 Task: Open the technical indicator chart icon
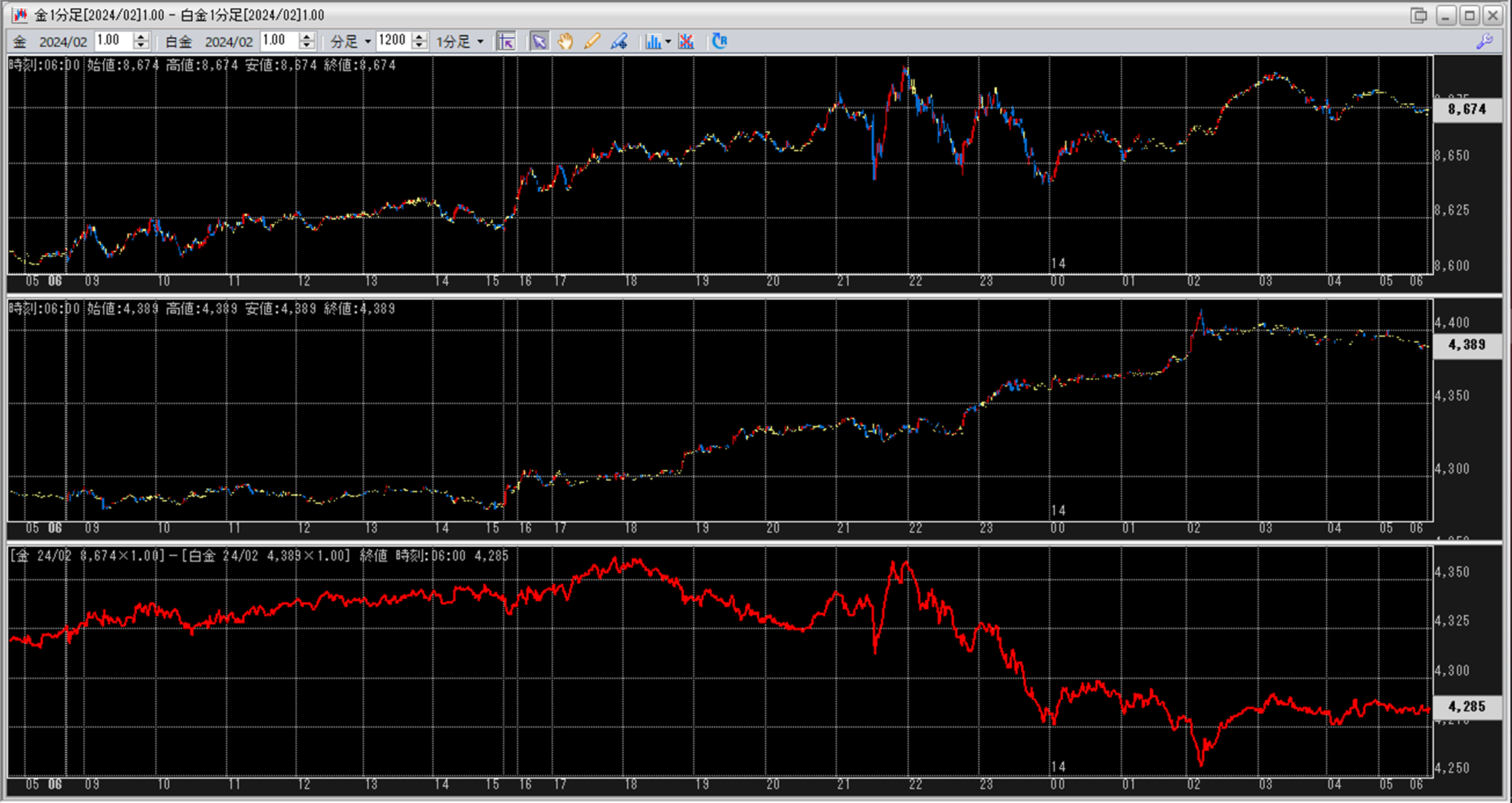coord(653,42)
